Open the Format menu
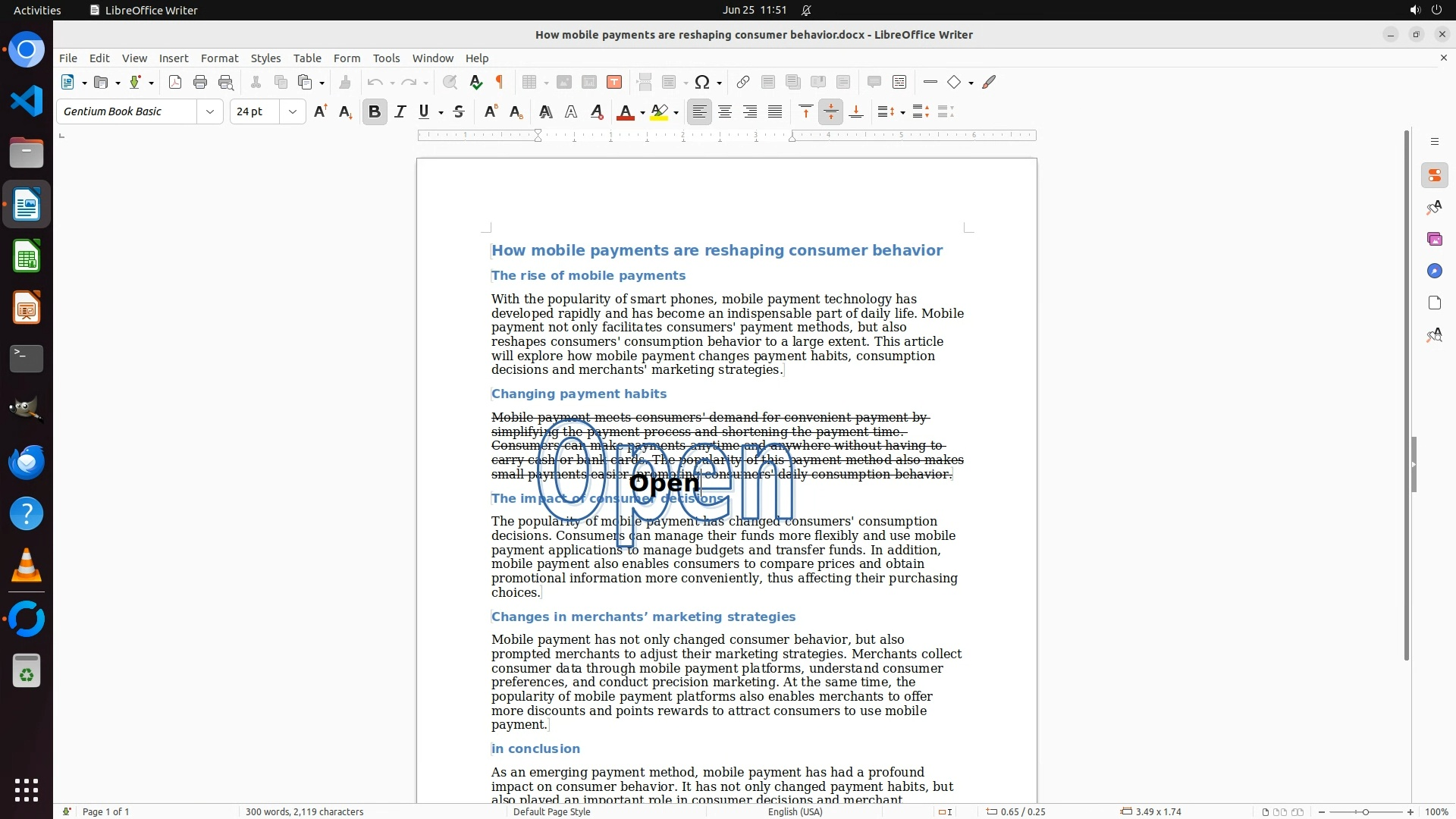Image resolution: width=1456 pixels, height=819 pixels. 219,58
